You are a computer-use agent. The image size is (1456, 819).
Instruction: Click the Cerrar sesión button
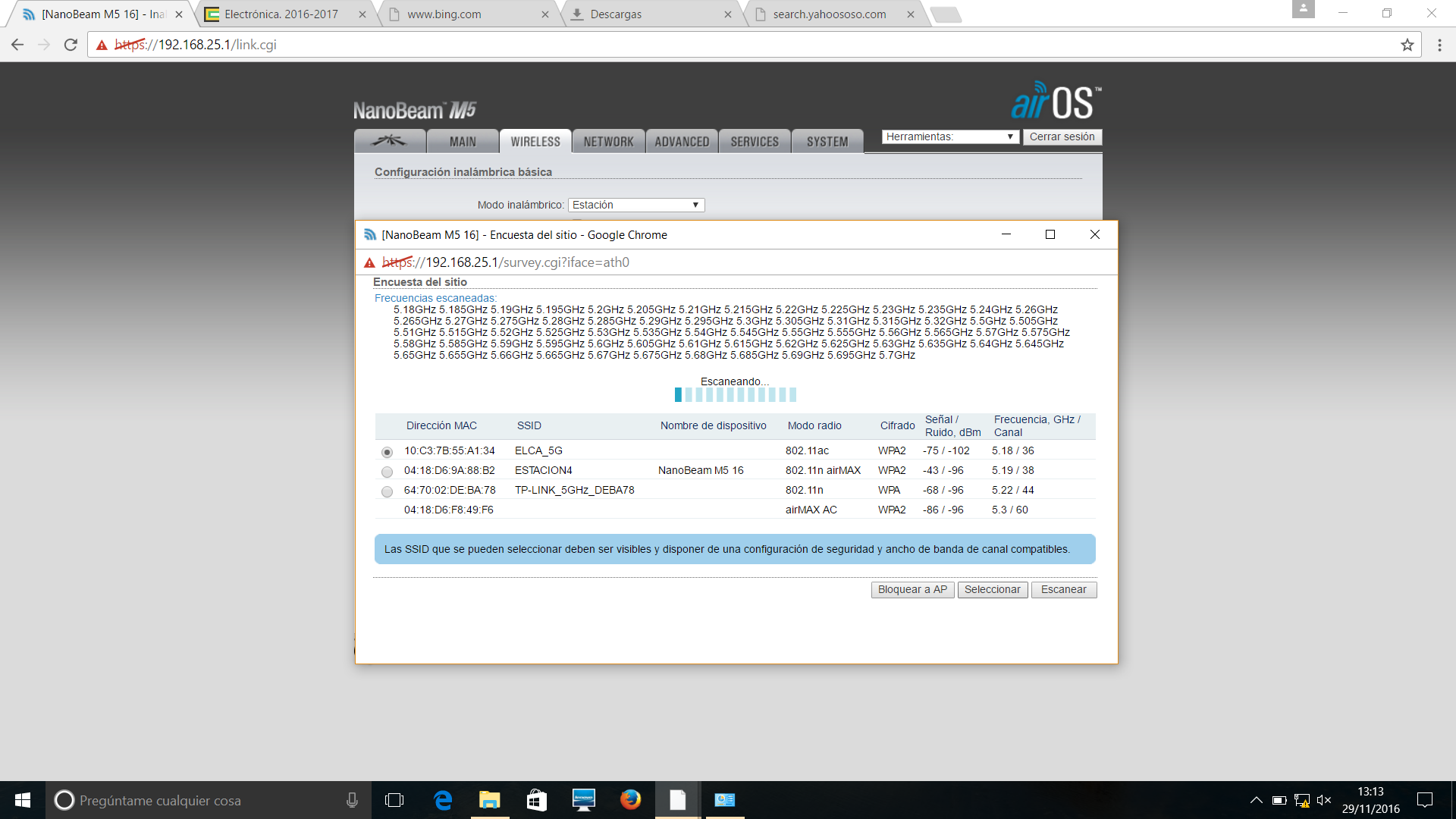pyautogui.click(x=1062, y=136)
